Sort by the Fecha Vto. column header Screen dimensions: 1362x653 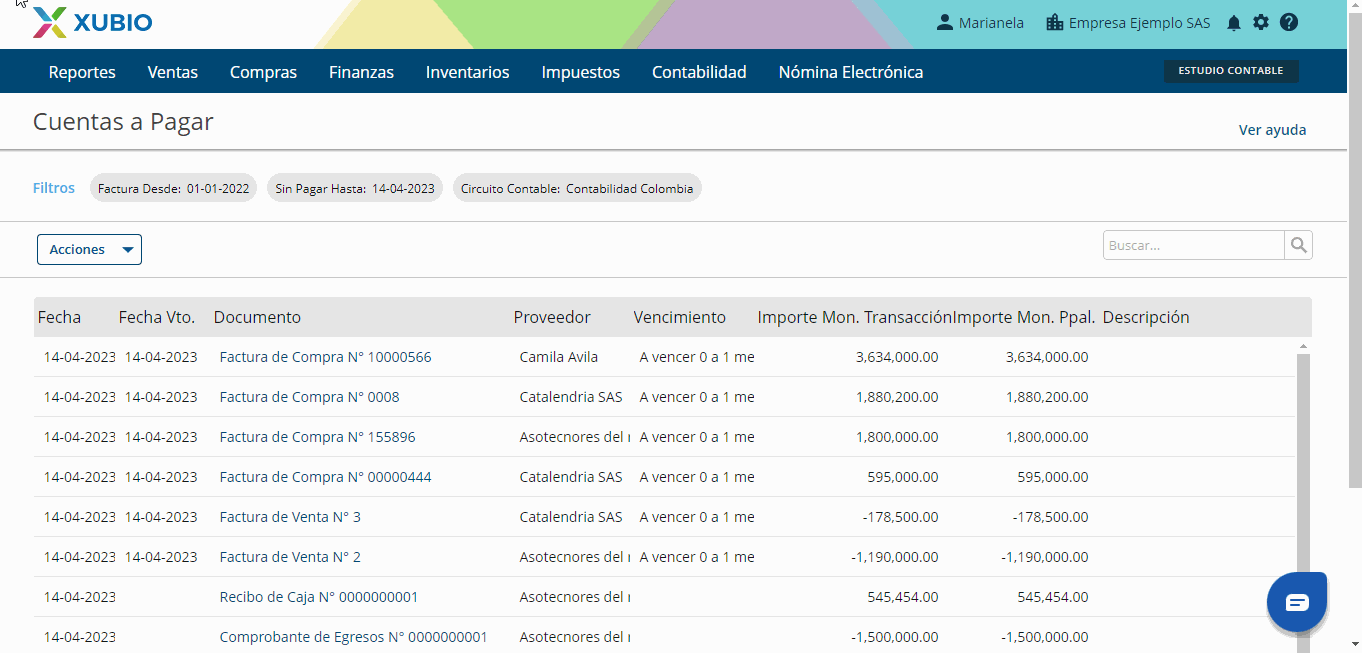157,317
